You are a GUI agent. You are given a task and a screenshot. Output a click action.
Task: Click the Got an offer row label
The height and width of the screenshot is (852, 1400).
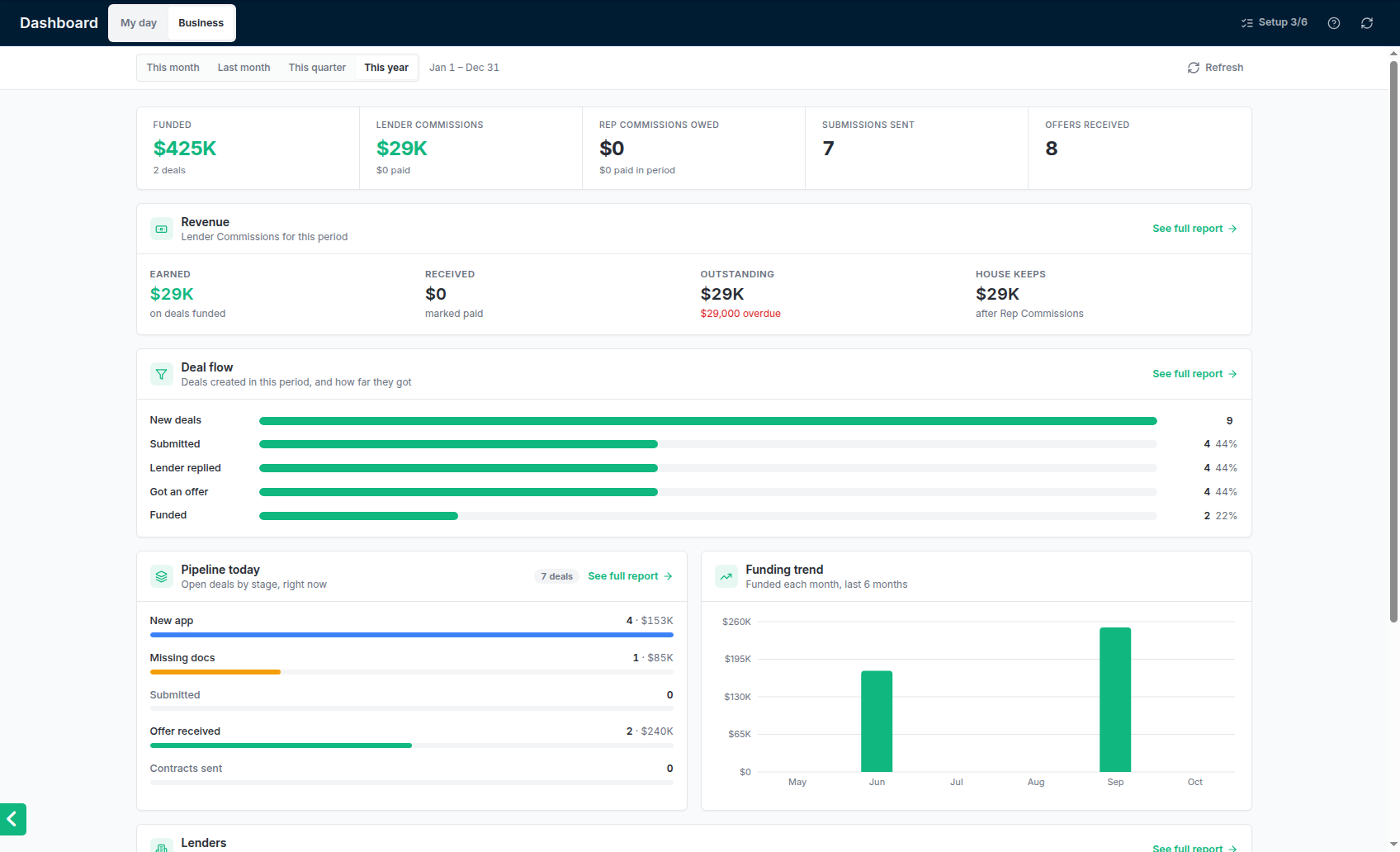179,492
